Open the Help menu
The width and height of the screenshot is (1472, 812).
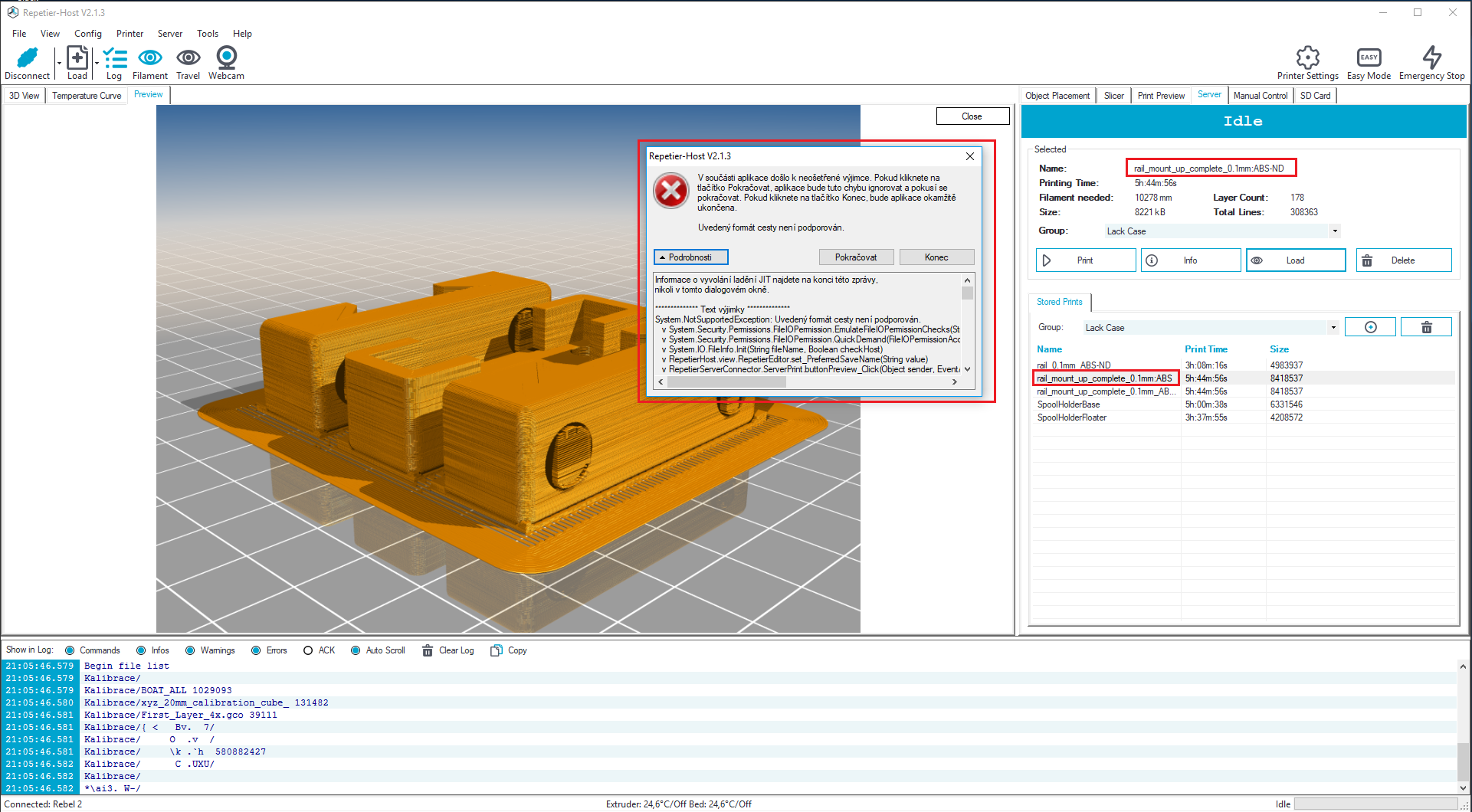point(242,34)
